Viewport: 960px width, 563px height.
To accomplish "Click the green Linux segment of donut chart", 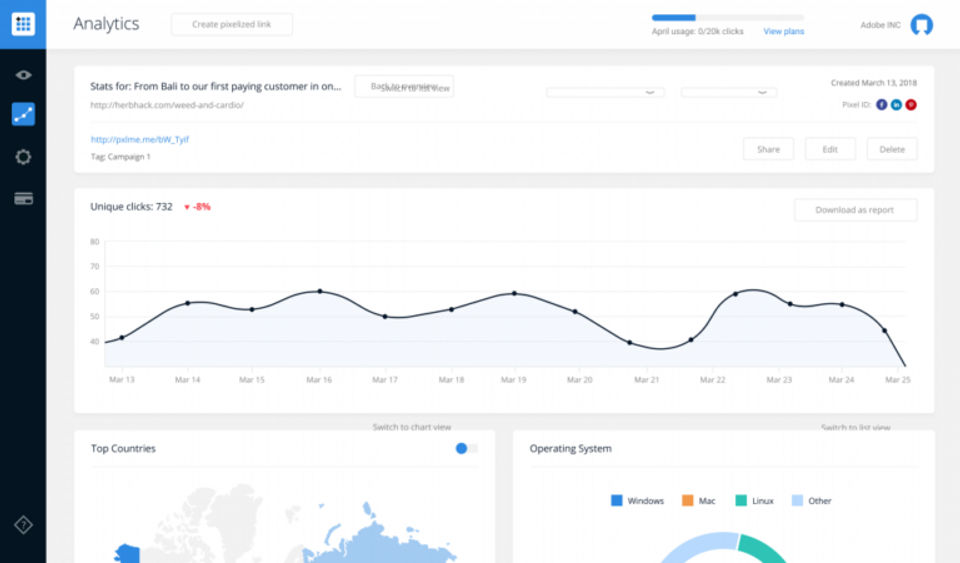I will [761, 548].
